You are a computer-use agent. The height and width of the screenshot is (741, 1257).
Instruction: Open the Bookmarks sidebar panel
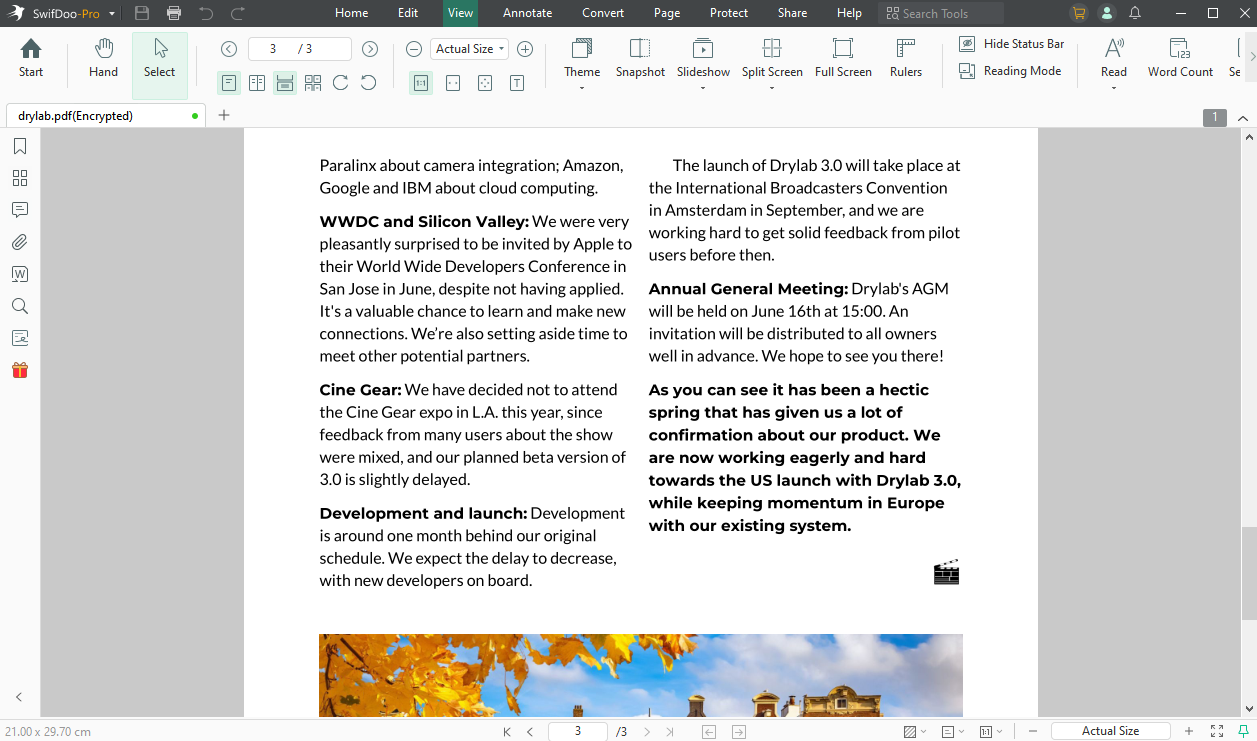click(20, 147)
